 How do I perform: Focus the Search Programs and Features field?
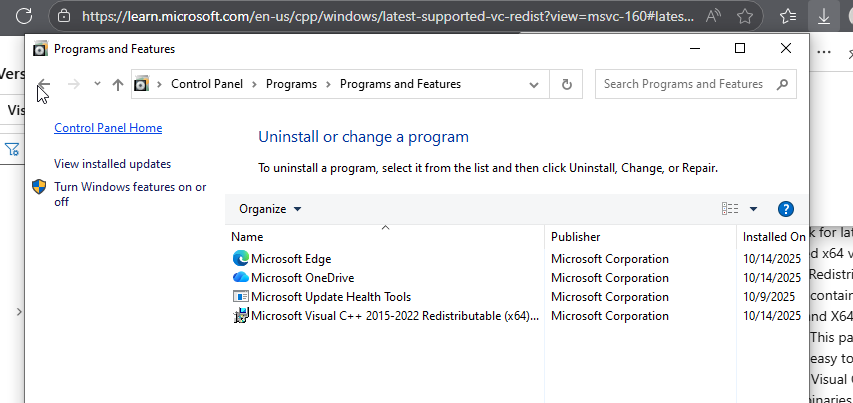click(x=684, y=85)
